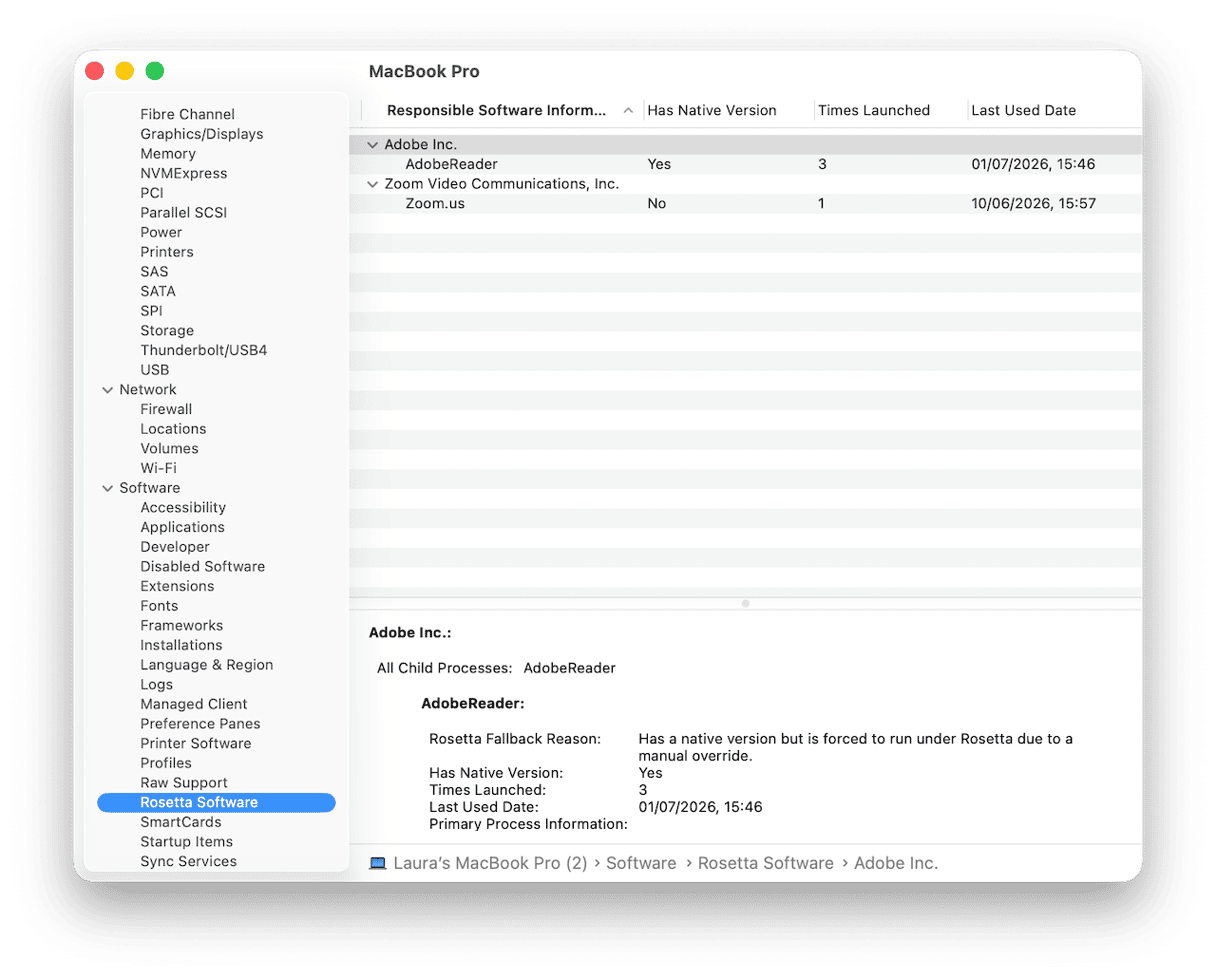This screenshot has width=1216, height=979.
Task: Click the laptop icon in path bar
Action: 377,863
